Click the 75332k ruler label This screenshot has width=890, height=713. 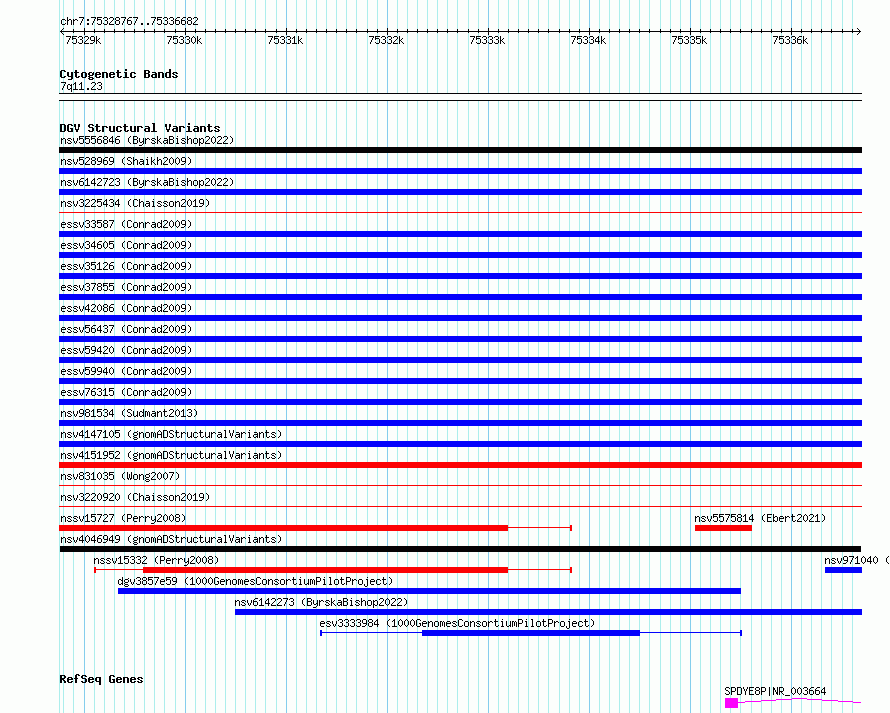click(386, 40)
